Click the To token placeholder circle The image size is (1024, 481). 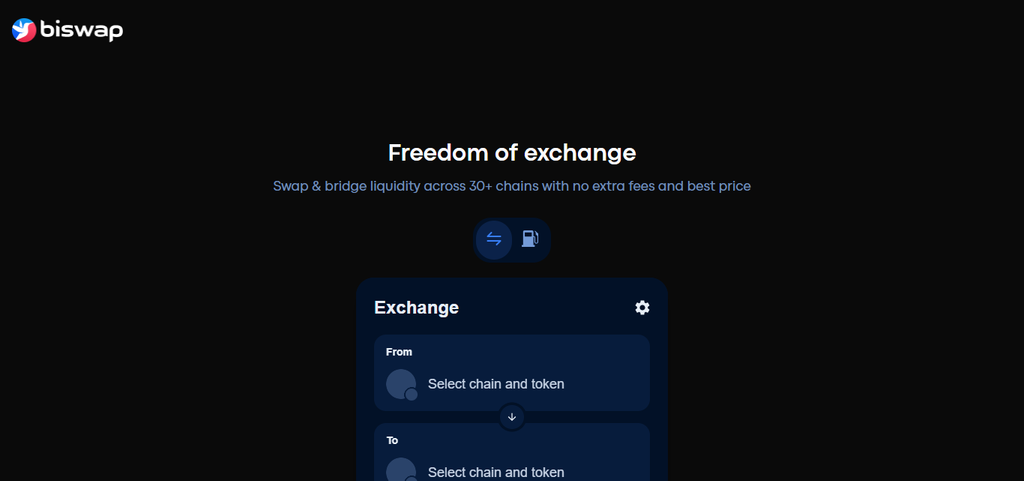401,469
